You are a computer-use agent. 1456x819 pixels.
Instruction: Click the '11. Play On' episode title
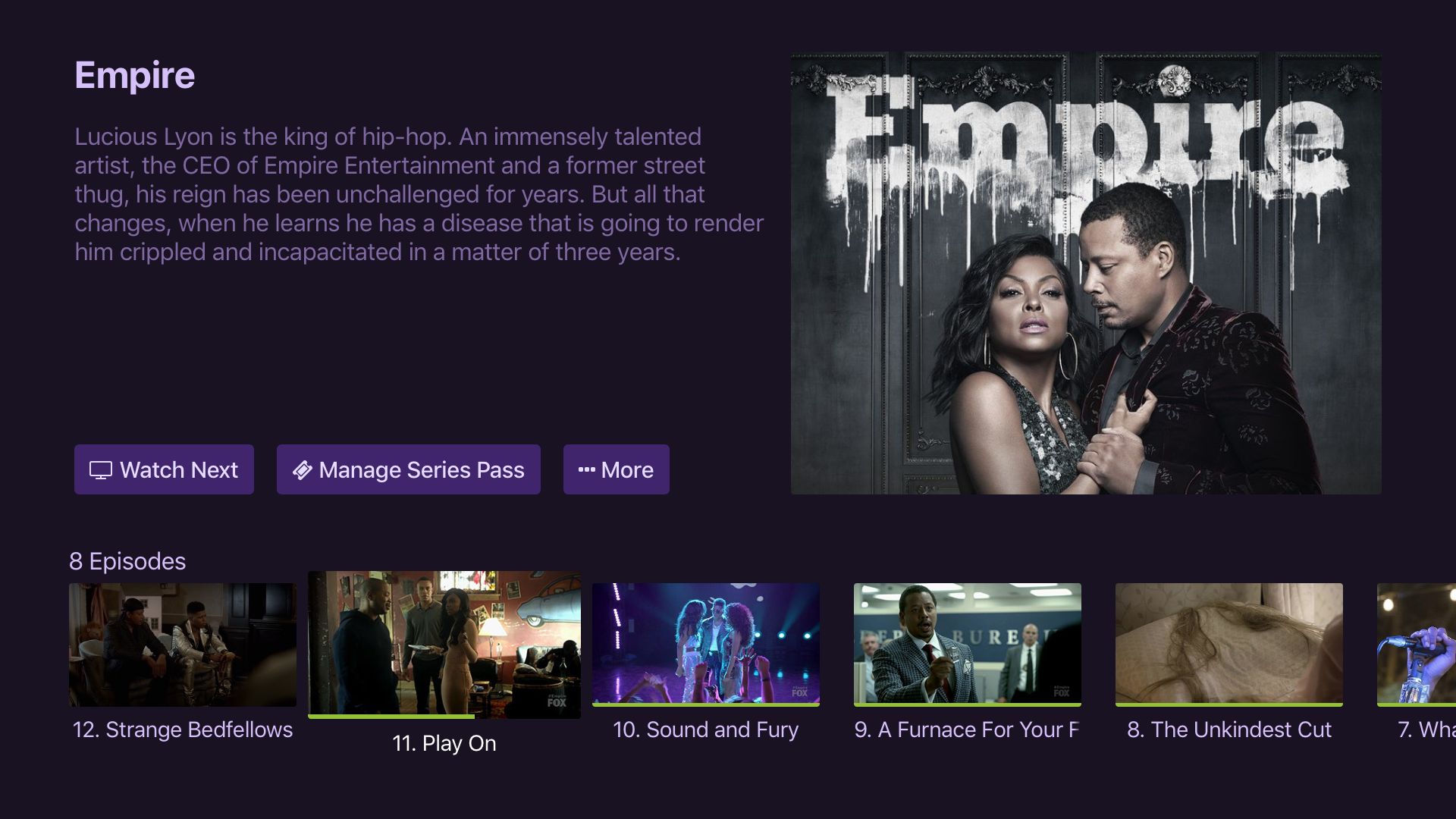[444, 743]
